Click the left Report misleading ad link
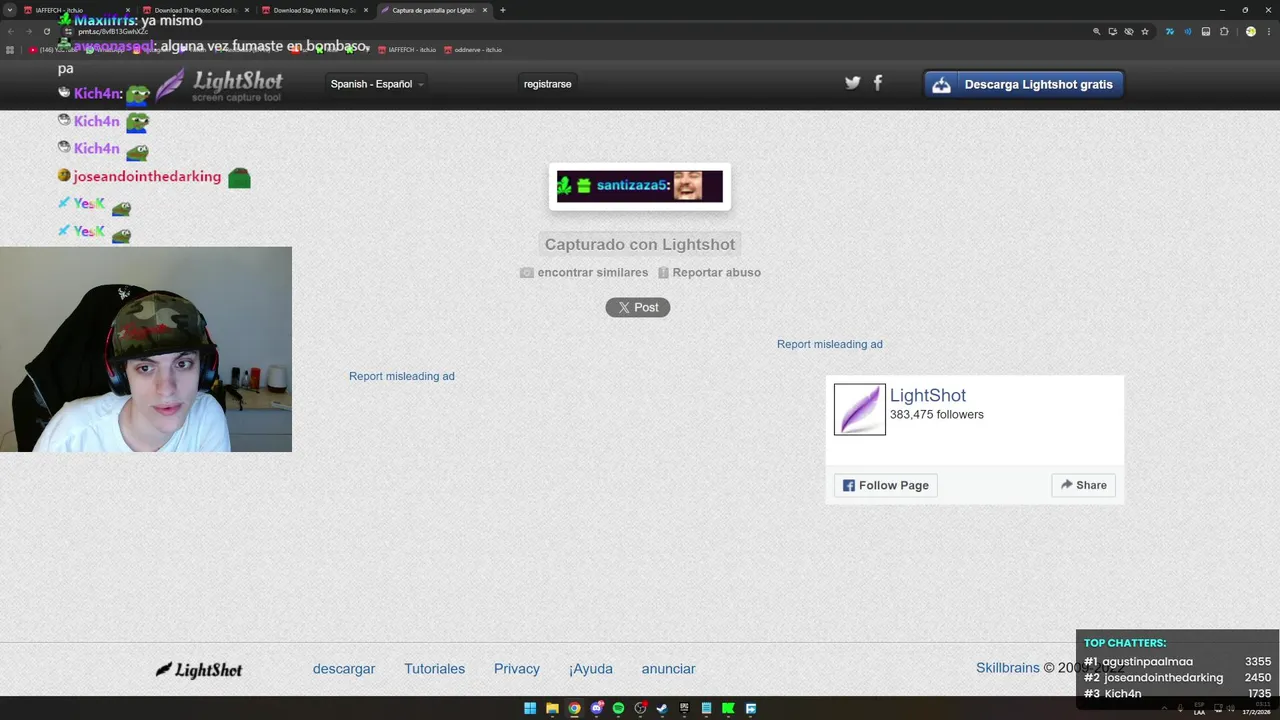The width and height of the screenshot is (1280, 720). 402,376
